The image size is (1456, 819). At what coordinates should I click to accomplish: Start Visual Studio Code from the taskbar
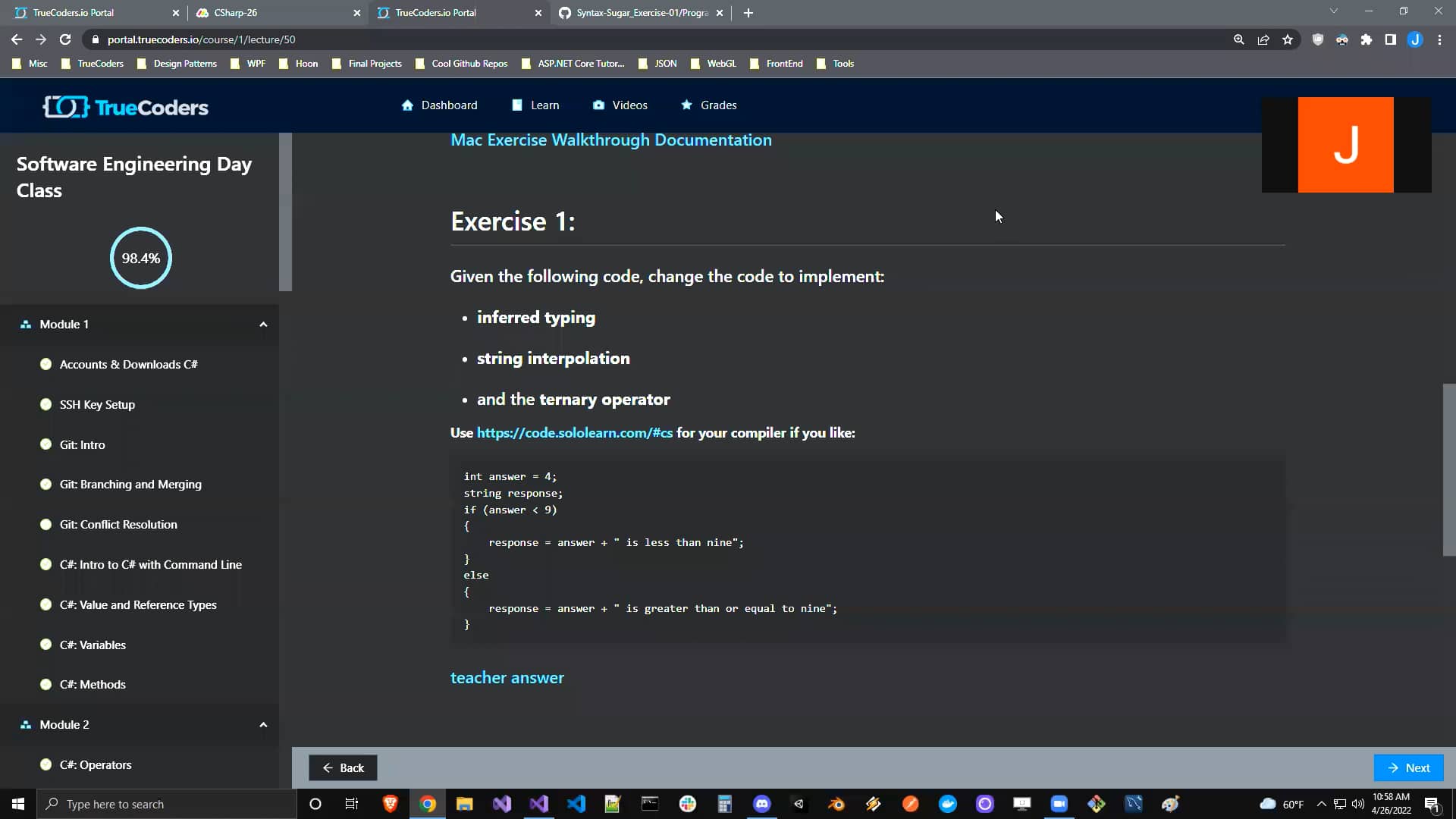pos(576,804)
